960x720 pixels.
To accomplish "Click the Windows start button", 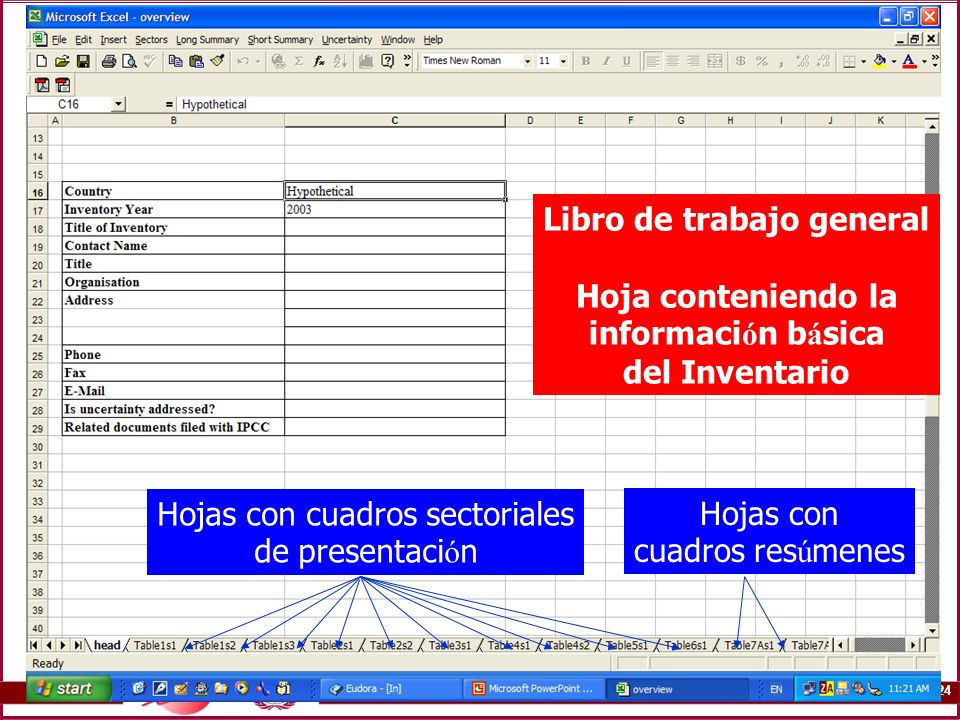I will pos(69,689).
